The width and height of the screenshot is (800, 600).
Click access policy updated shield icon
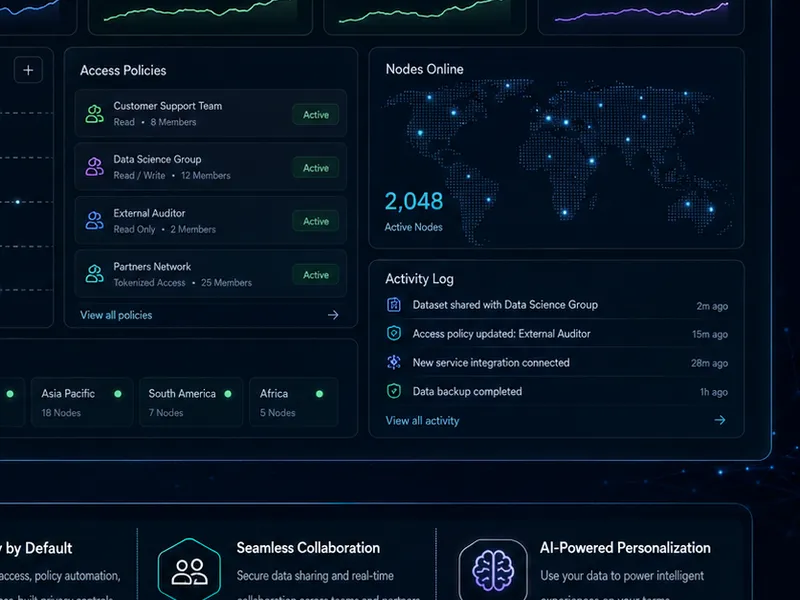pyautogui.click(x=394, y=333)
